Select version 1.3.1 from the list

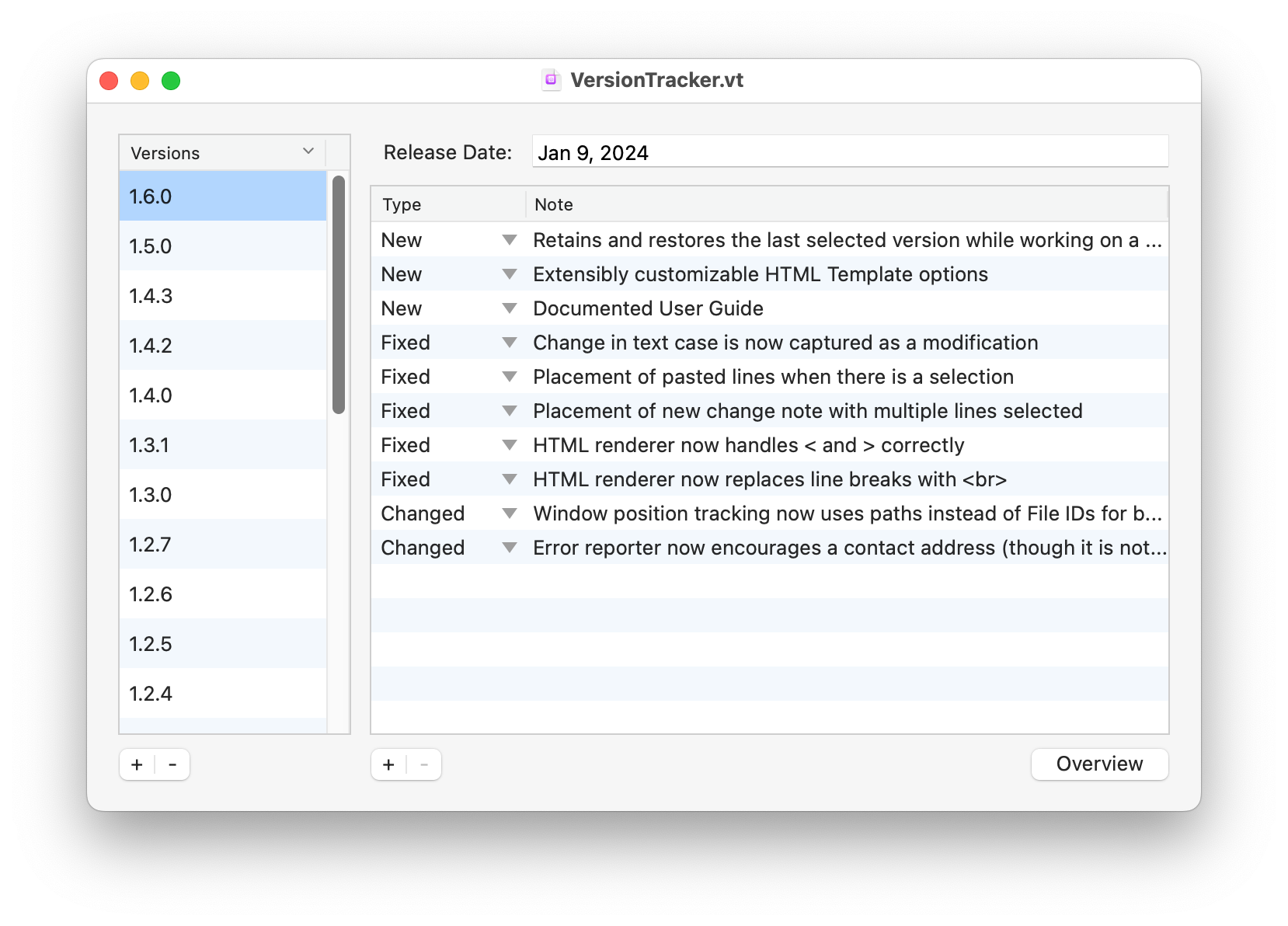pyautogui.click(x=222, y=444)
